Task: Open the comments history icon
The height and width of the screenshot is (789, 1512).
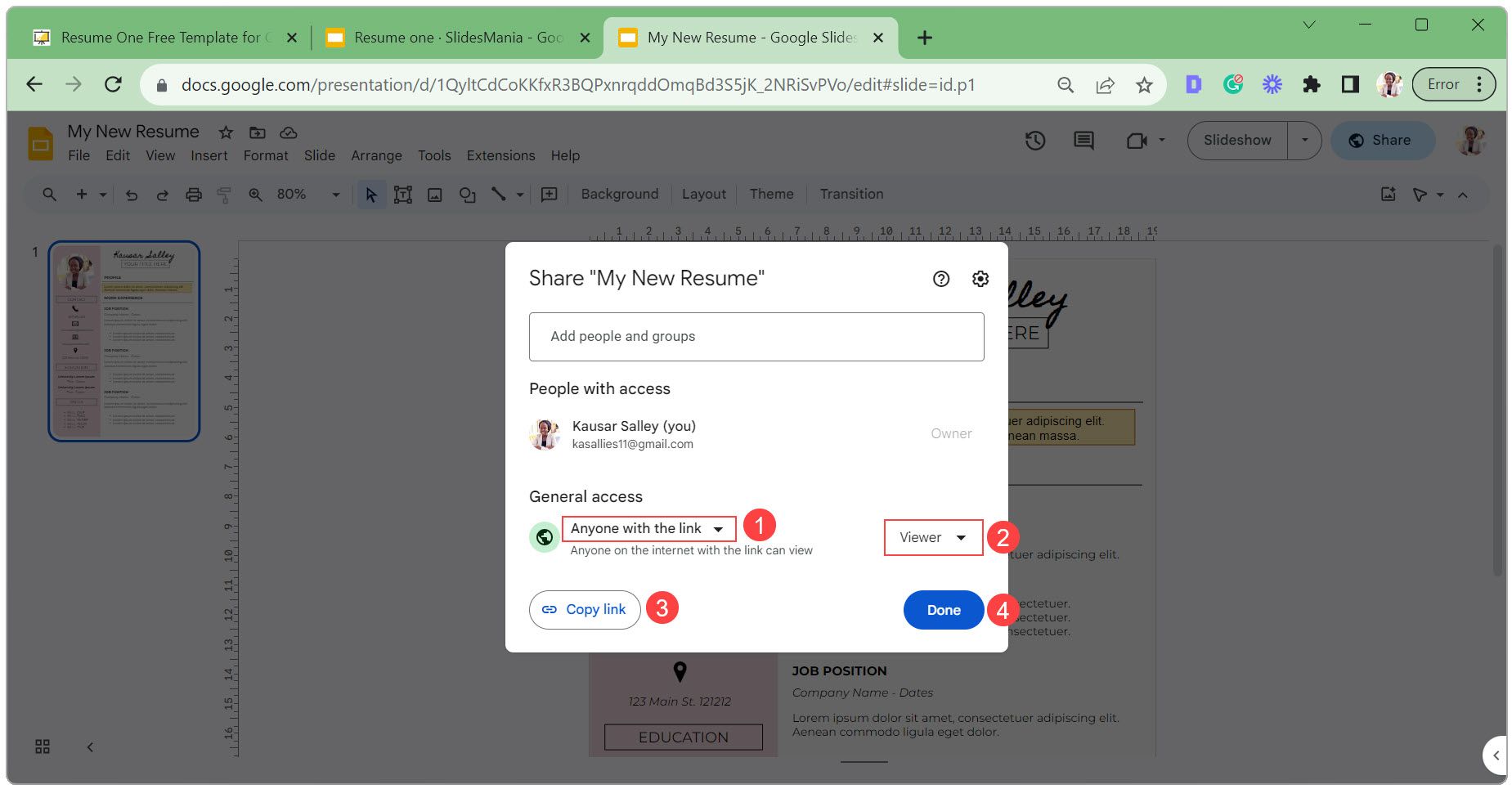Action: (1083, 141)
